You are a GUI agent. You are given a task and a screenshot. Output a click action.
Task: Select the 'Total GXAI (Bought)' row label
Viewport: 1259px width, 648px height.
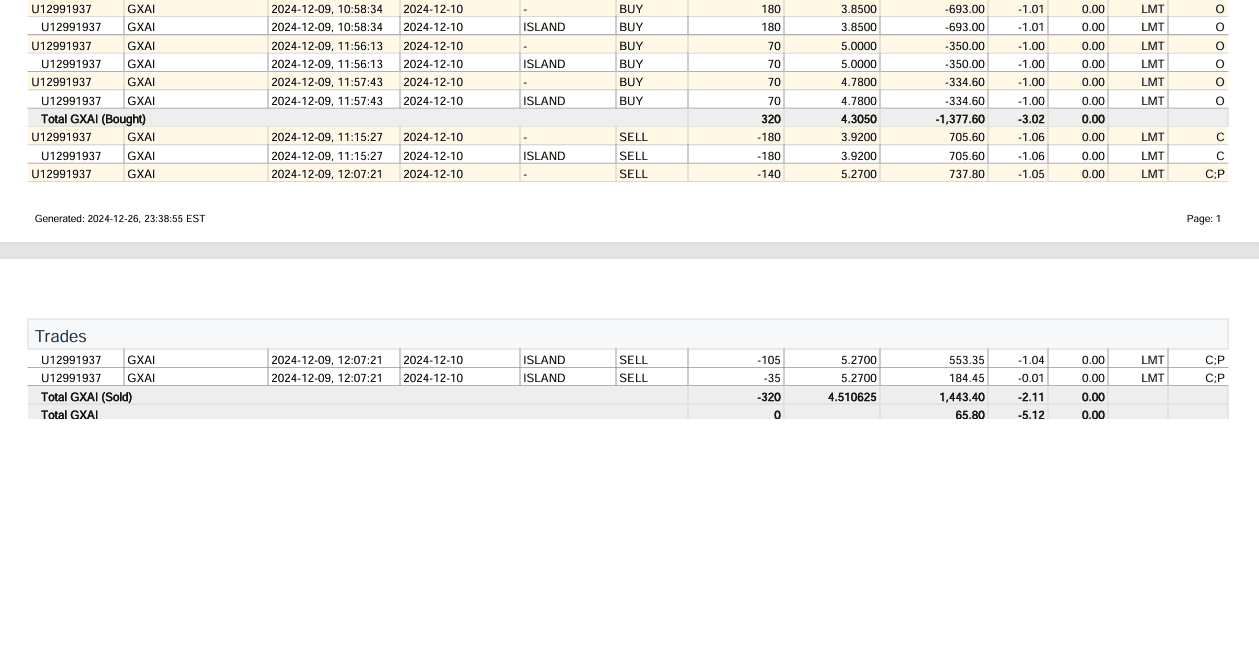tap(93, 119)
